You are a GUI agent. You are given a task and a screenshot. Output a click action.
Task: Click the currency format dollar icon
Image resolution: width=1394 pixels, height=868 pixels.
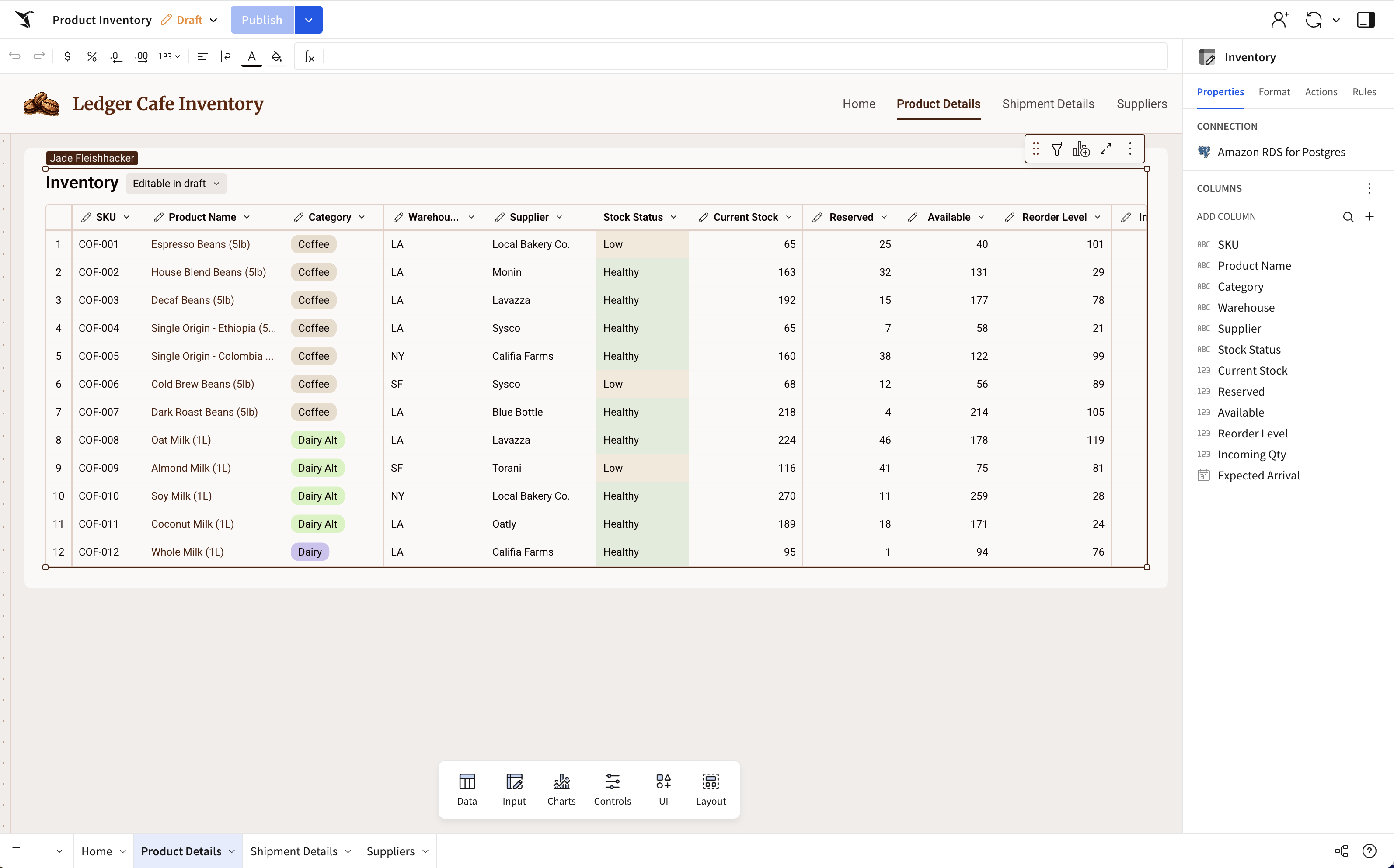pyautogui.click(x=67, y=56)
